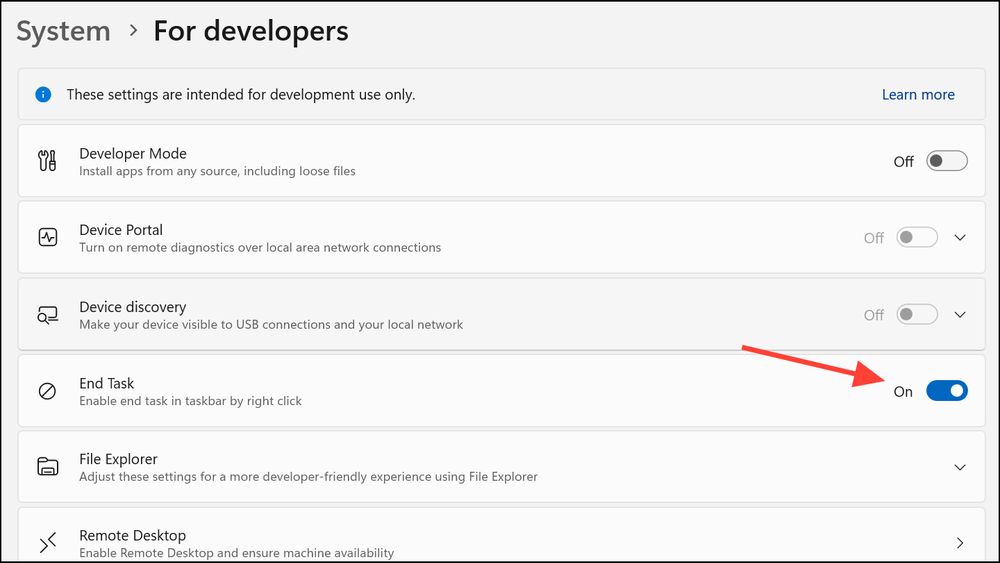This screenshot has height=563, width=1000.
Task: Enable the Developer Mode toggle
Action: [946, 161]
